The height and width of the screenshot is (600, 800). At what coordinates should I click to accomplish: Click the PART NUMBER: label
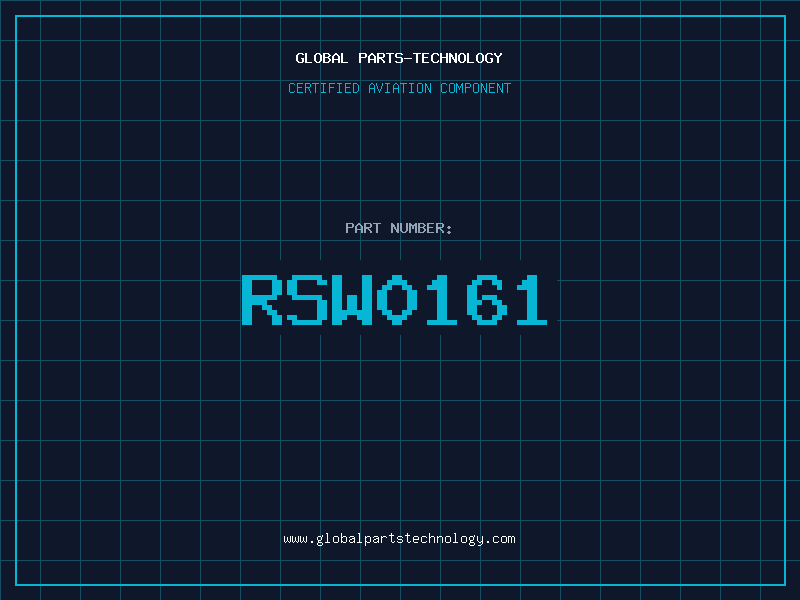(x=398, y=228)
